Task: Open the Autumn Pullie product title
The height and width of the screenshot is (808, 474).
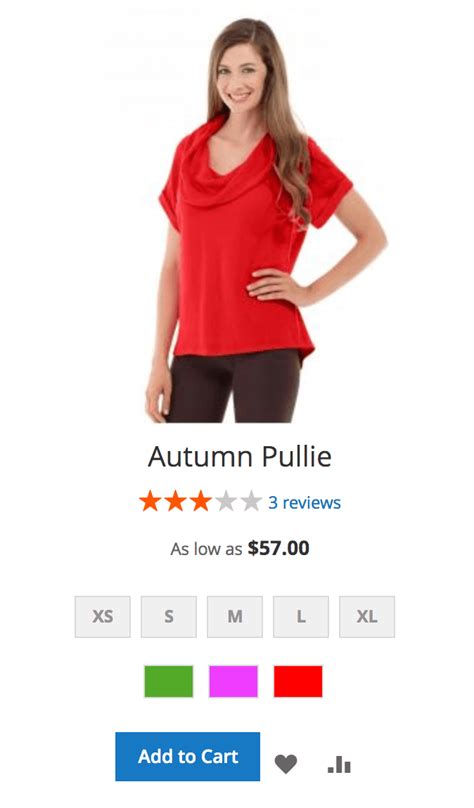Action: click(240, 457)
